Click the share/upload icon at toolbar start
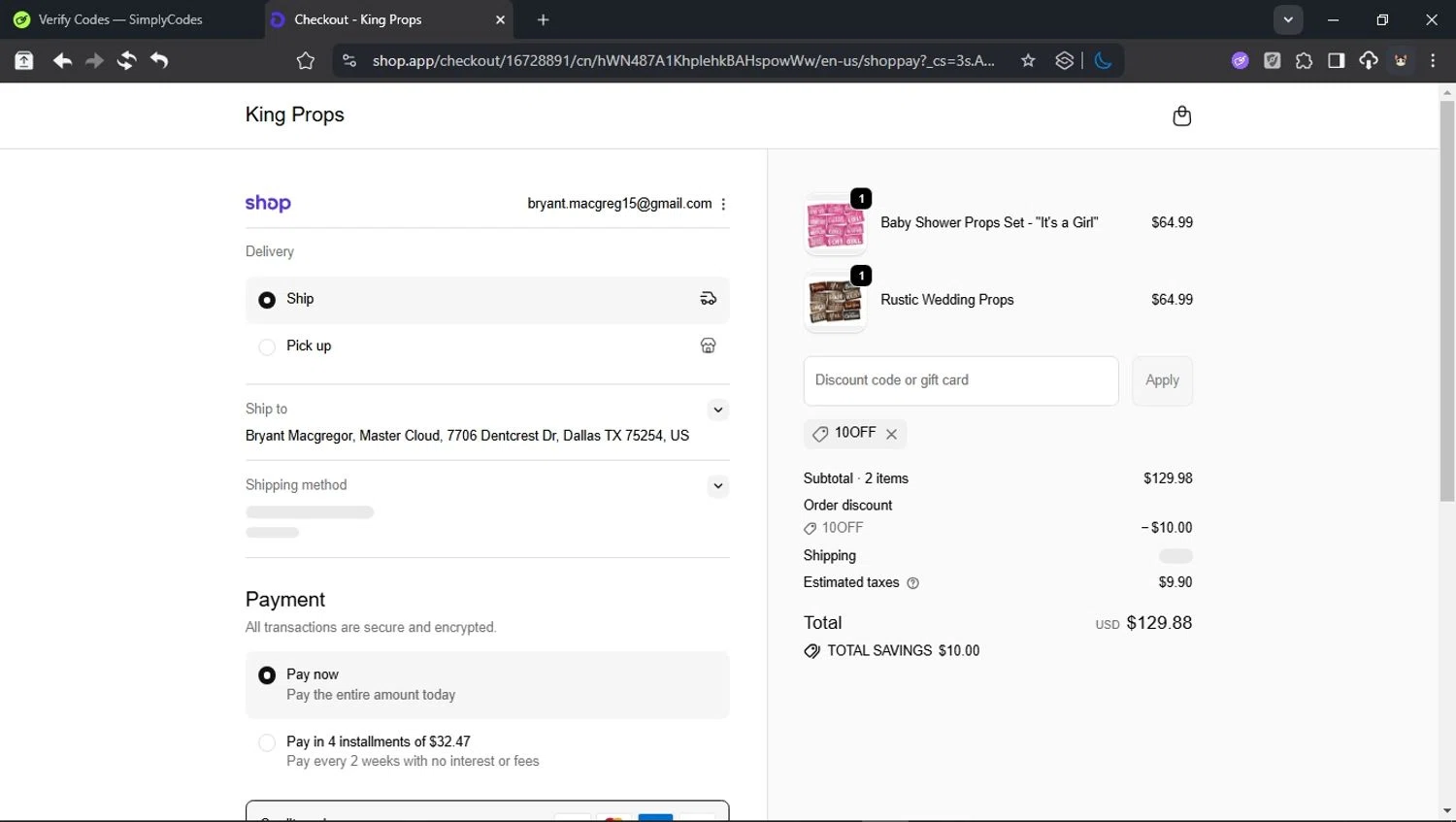The image size is (1456, 822). coord(23,61)
